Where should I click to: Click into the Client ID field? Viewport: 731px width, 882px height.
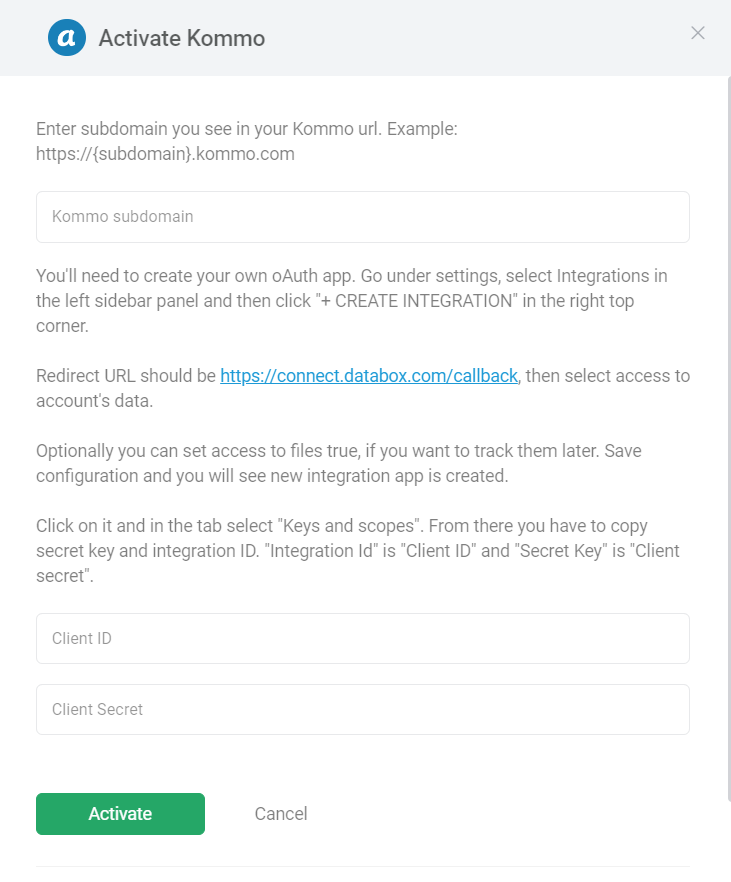click(363, 638)
